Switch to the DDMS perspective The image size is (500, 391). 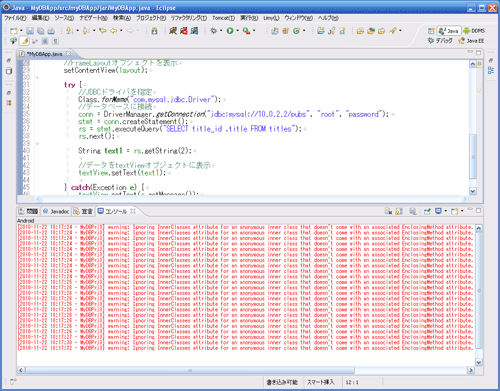point(474,31)
